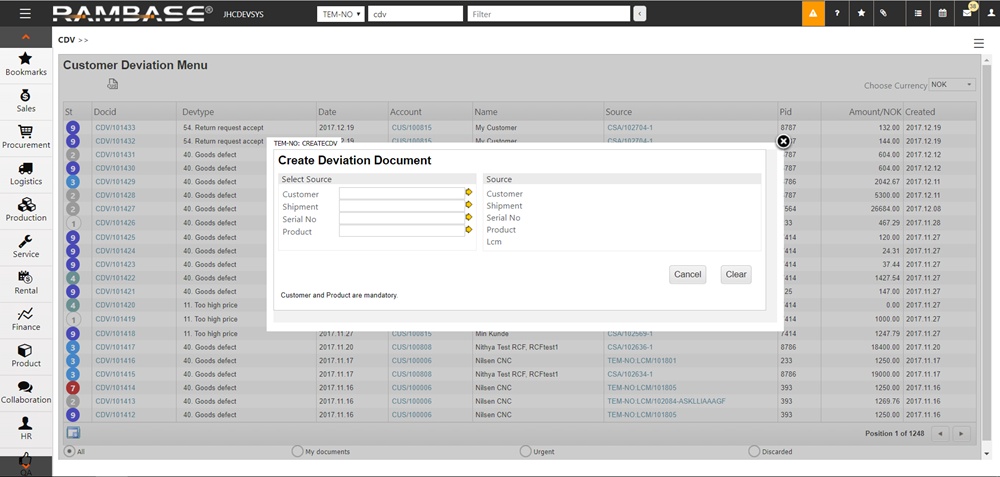
Task: Open the calendar icon in top bar
Action: [x=943, y=14]
